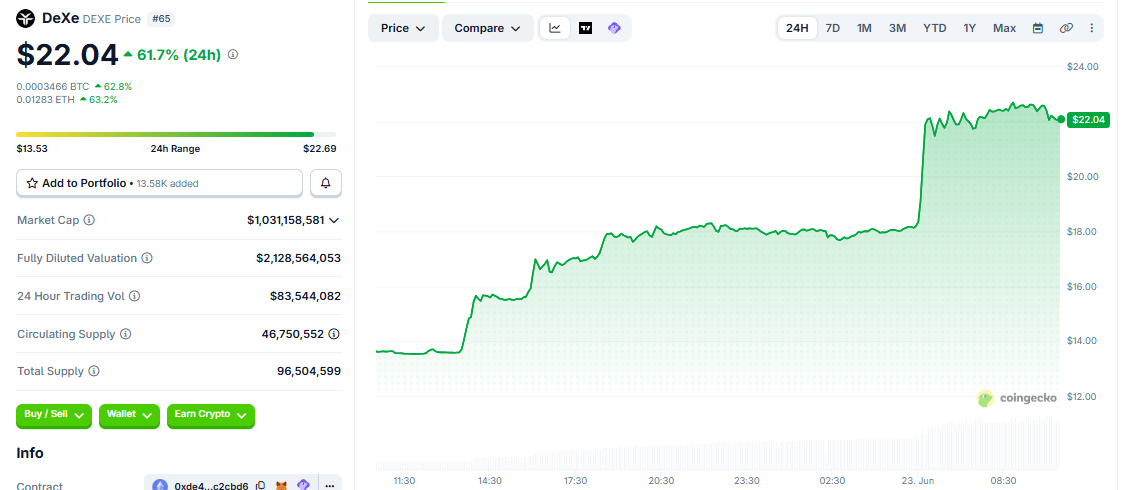Click the 0.01283 ETH value
1123x490 pixels.
pyautogui.click(x=45, y=100)
